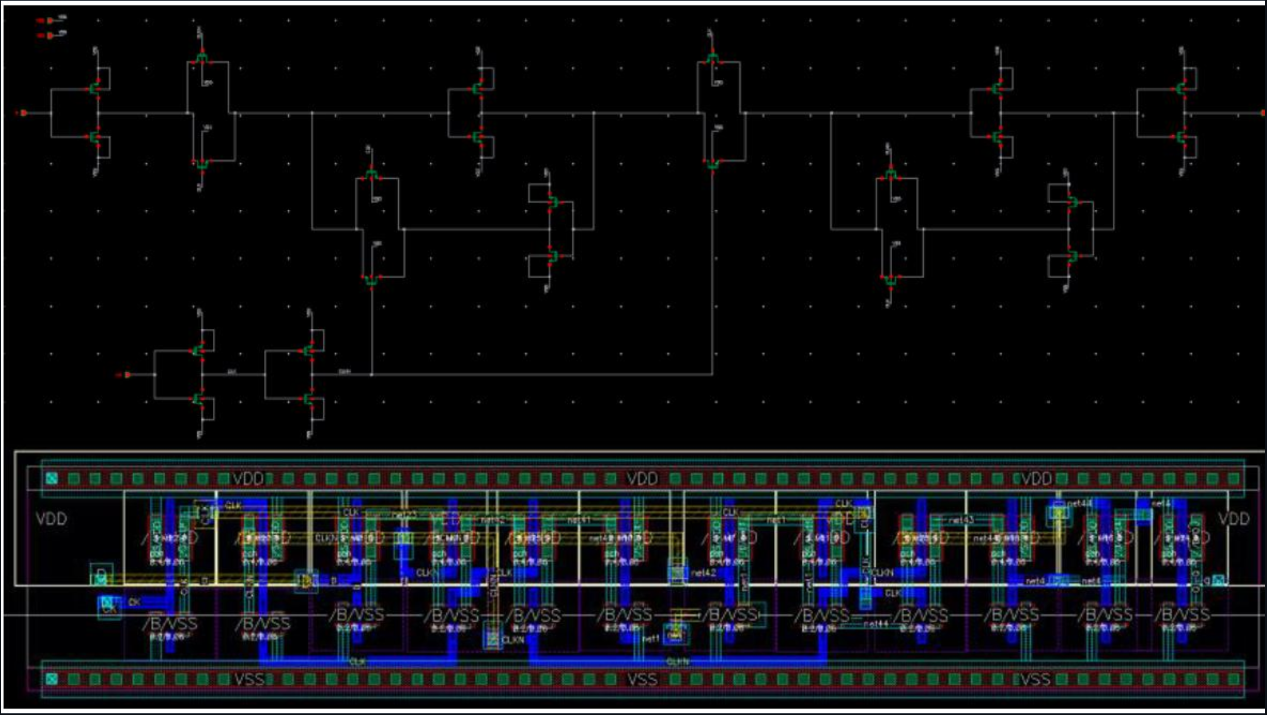Viewport: 1267px width, 715px height.
Task: Click the VDD label at layout's right end
Action: 1234,520
